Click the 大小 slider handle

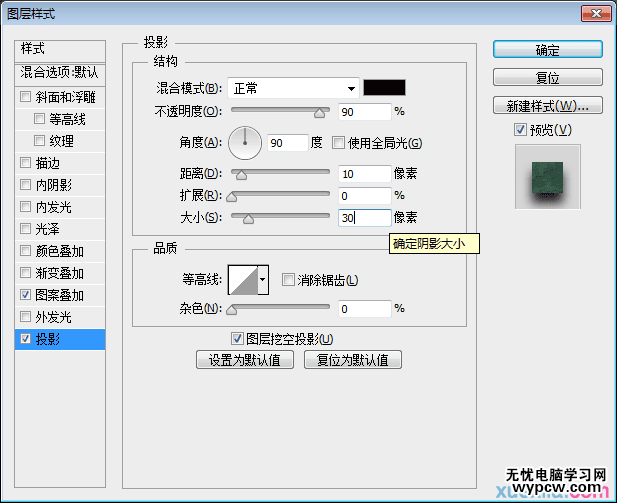[x=248, y=219]
